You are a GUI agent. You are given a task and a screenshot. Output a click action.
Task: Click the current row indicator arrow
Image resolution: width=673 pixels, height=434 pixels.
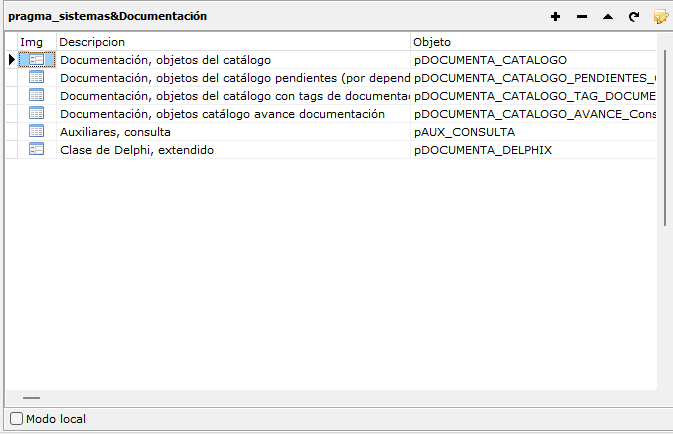point(12,60)
